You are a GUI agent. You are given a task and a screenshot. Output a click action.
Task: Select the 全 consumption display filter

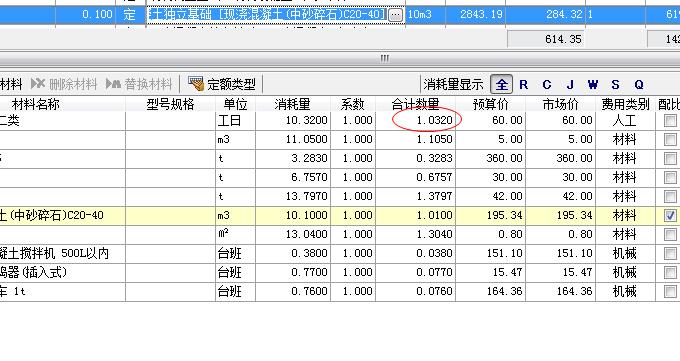[x=501, y=84]
